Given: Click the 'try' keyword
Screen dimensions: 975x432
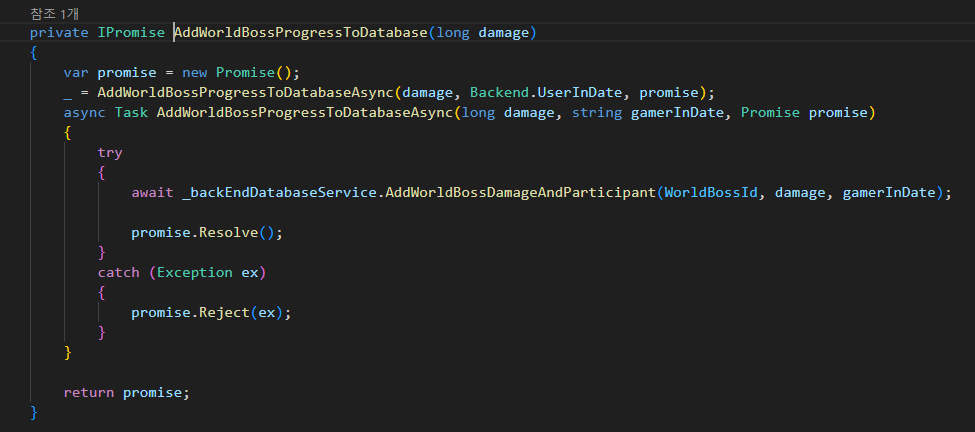Looking at the screenshot, I should pyautogui.click(x=110, y=152).
